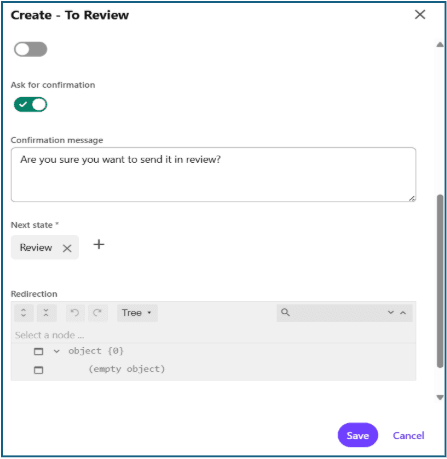Cancel the Create dialog
Screen dimensions: 447x459
[408, 435]
